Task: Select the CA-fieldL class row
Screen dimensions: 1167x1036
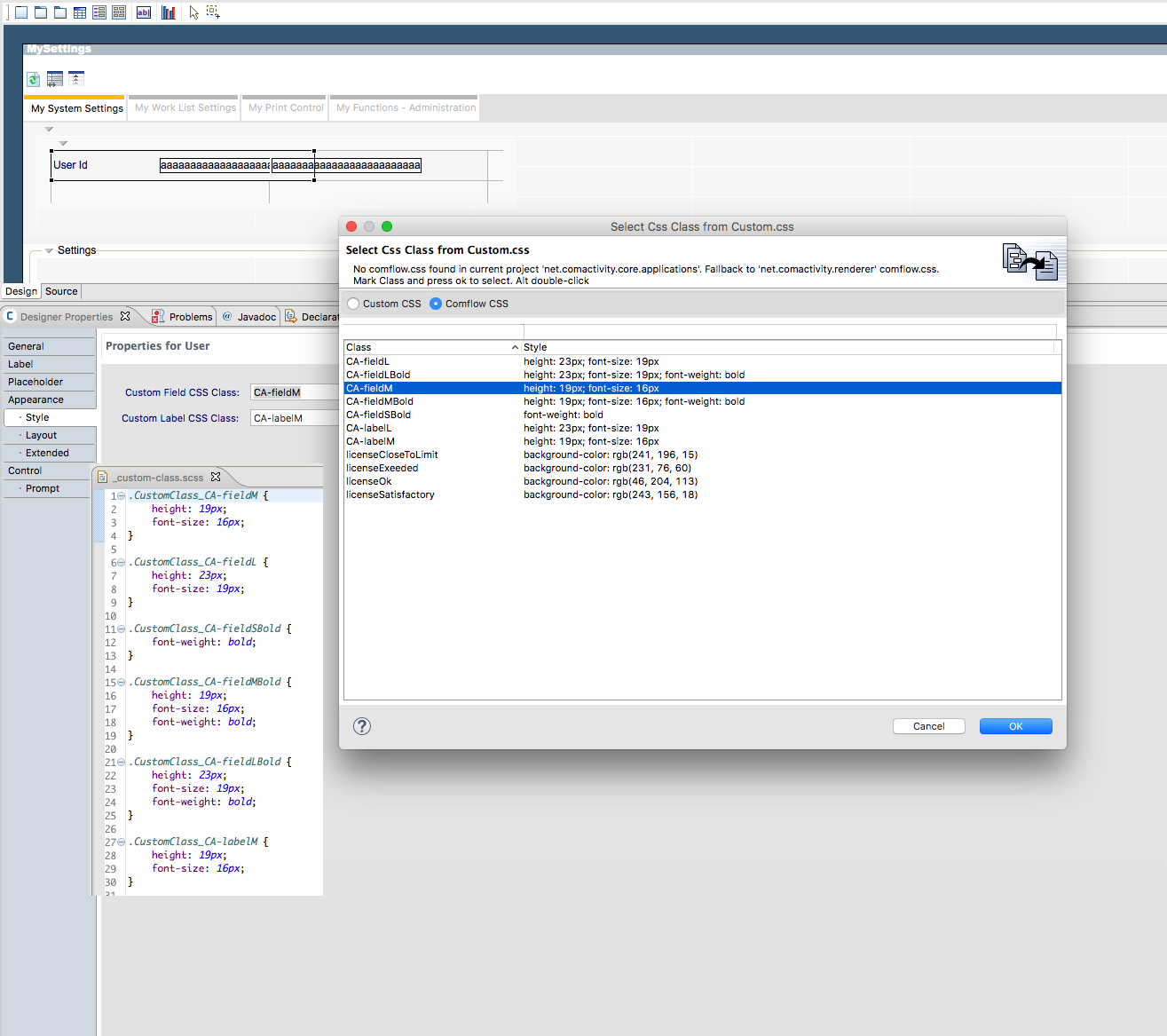Action: tap(703, 361)
